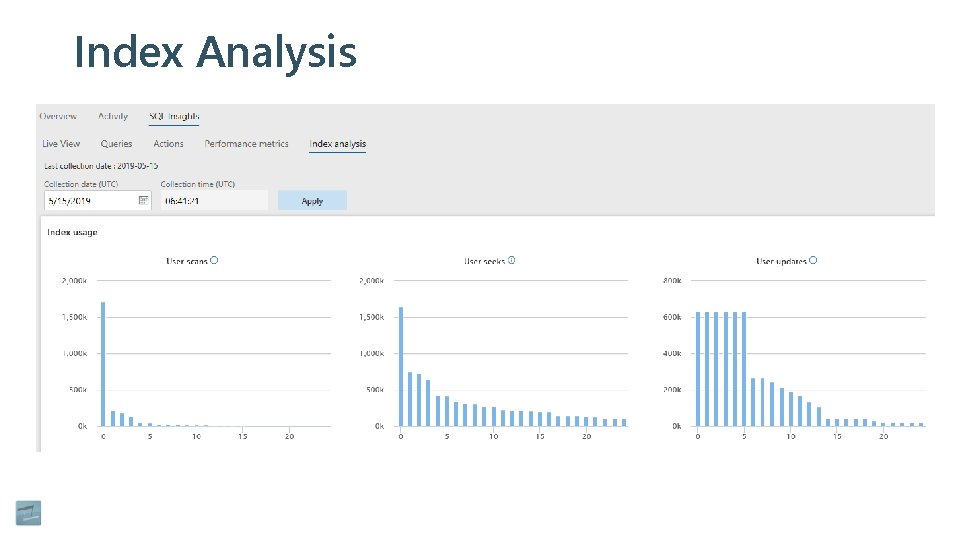Click the User scans chart title
This screenshot has width=960, height=540.
click(x=187, y=261)
